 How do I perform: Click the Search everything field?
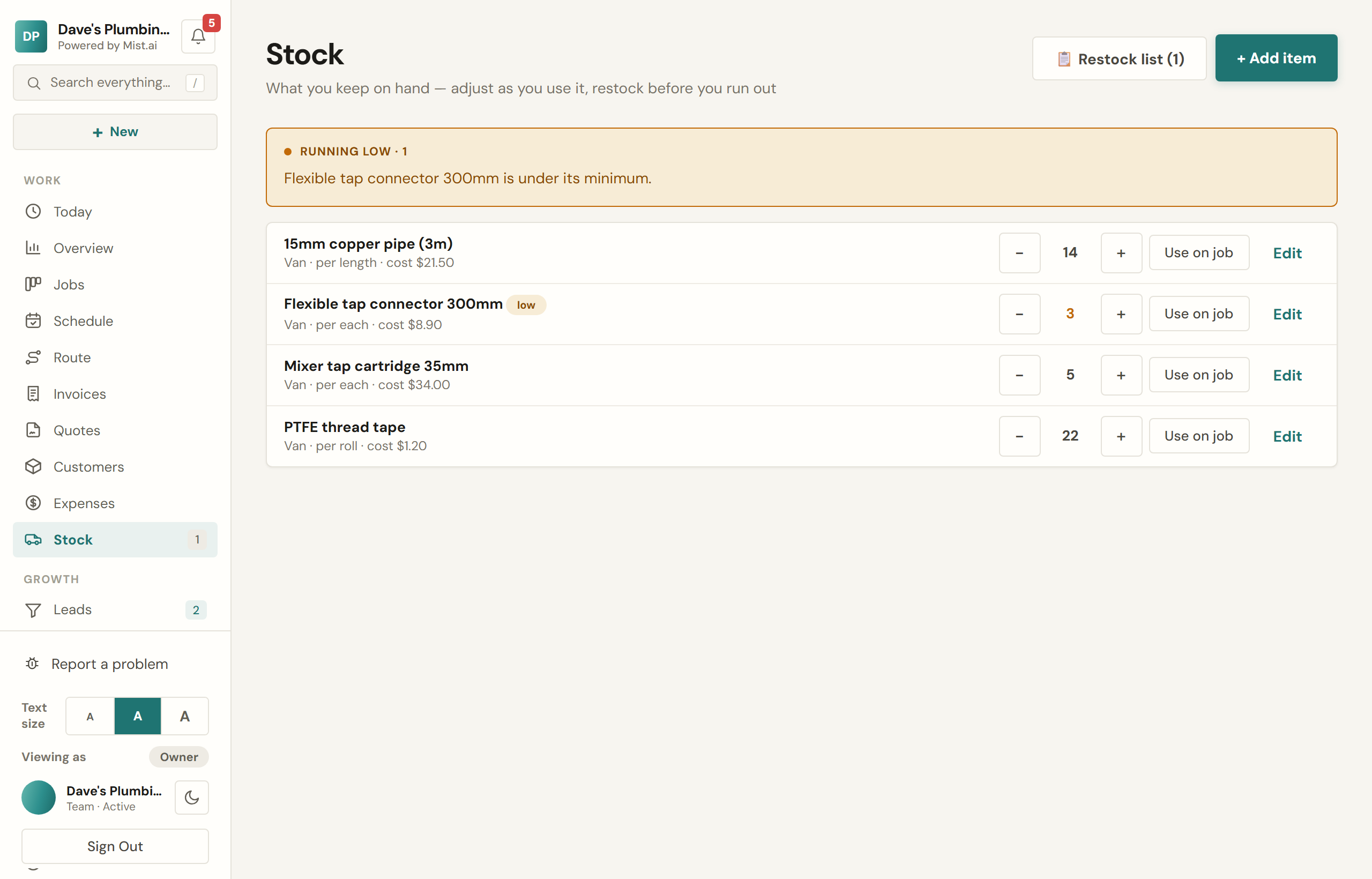pyautogui.click(x=115, y=83)
